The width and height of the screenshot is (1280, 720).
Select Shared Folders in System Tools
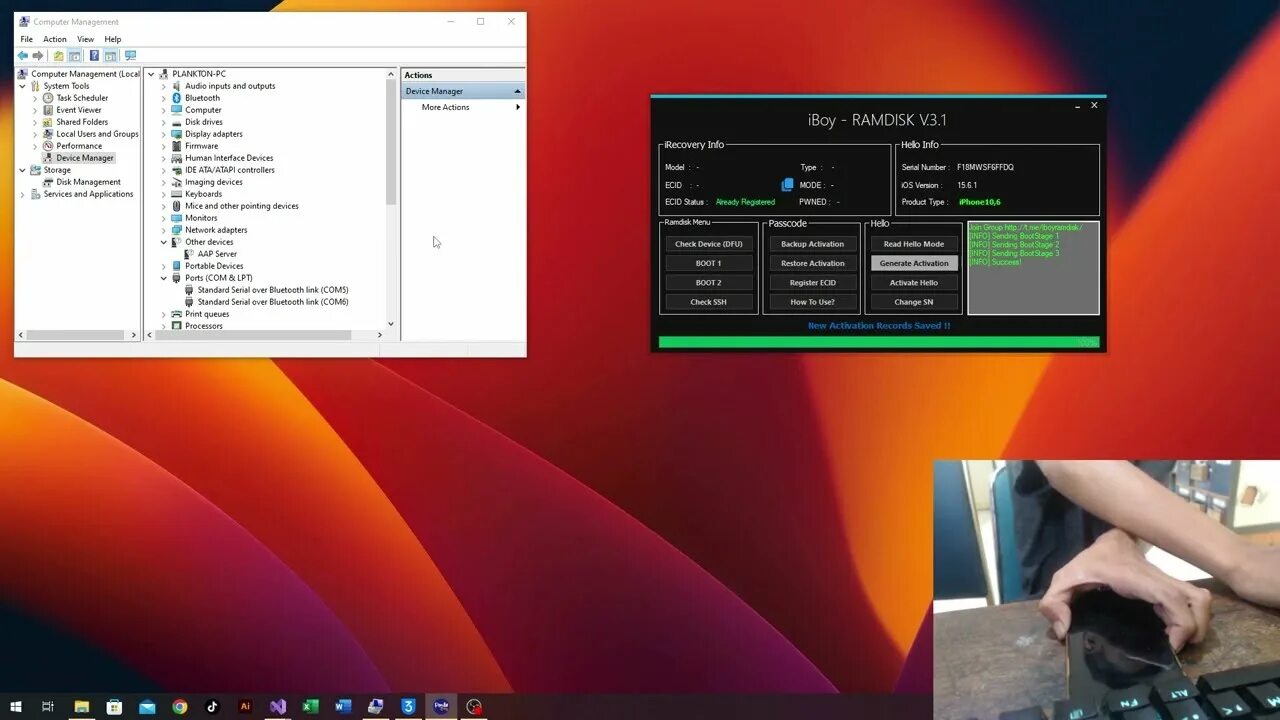82,122
